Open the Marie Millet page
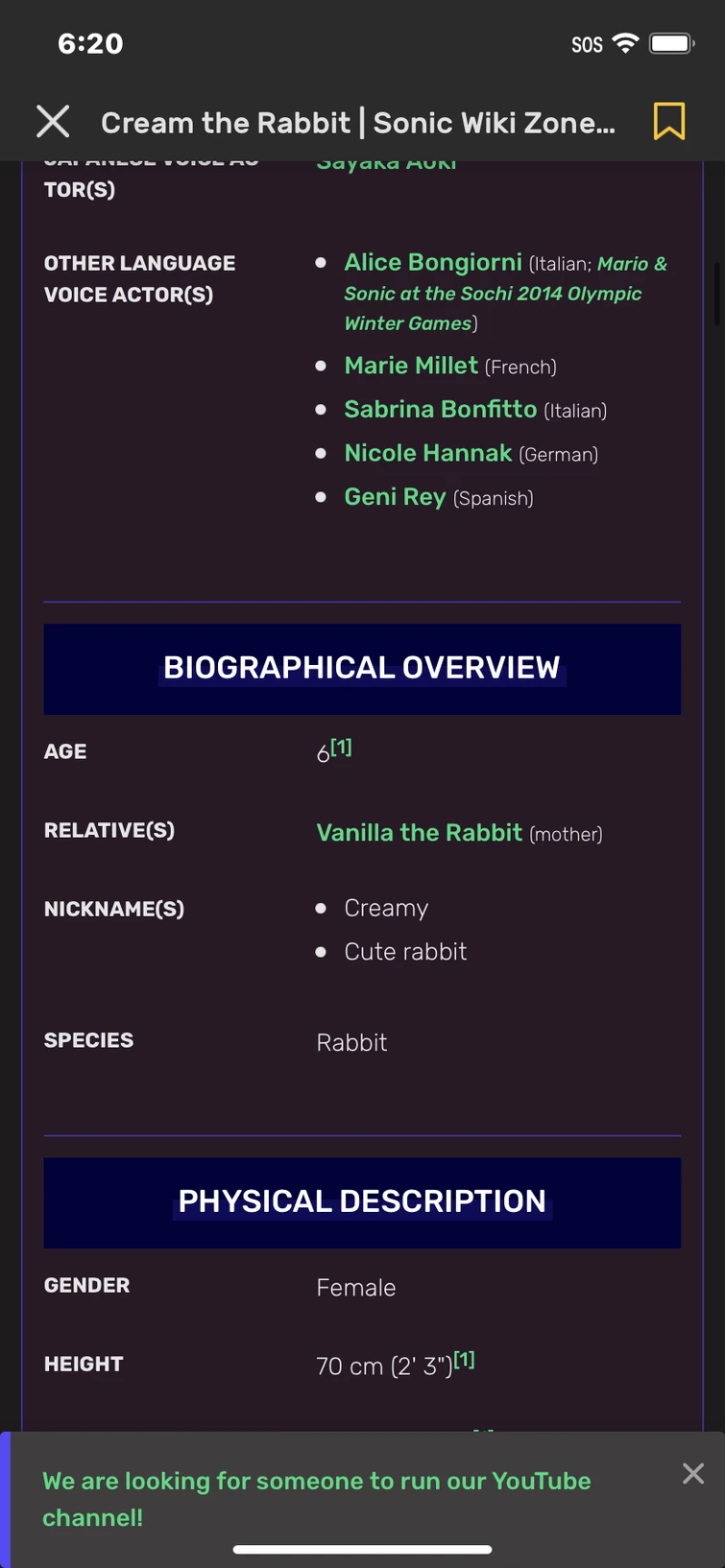The height and width of the screenshot is (1568, 725). click(x=411, y=366)
